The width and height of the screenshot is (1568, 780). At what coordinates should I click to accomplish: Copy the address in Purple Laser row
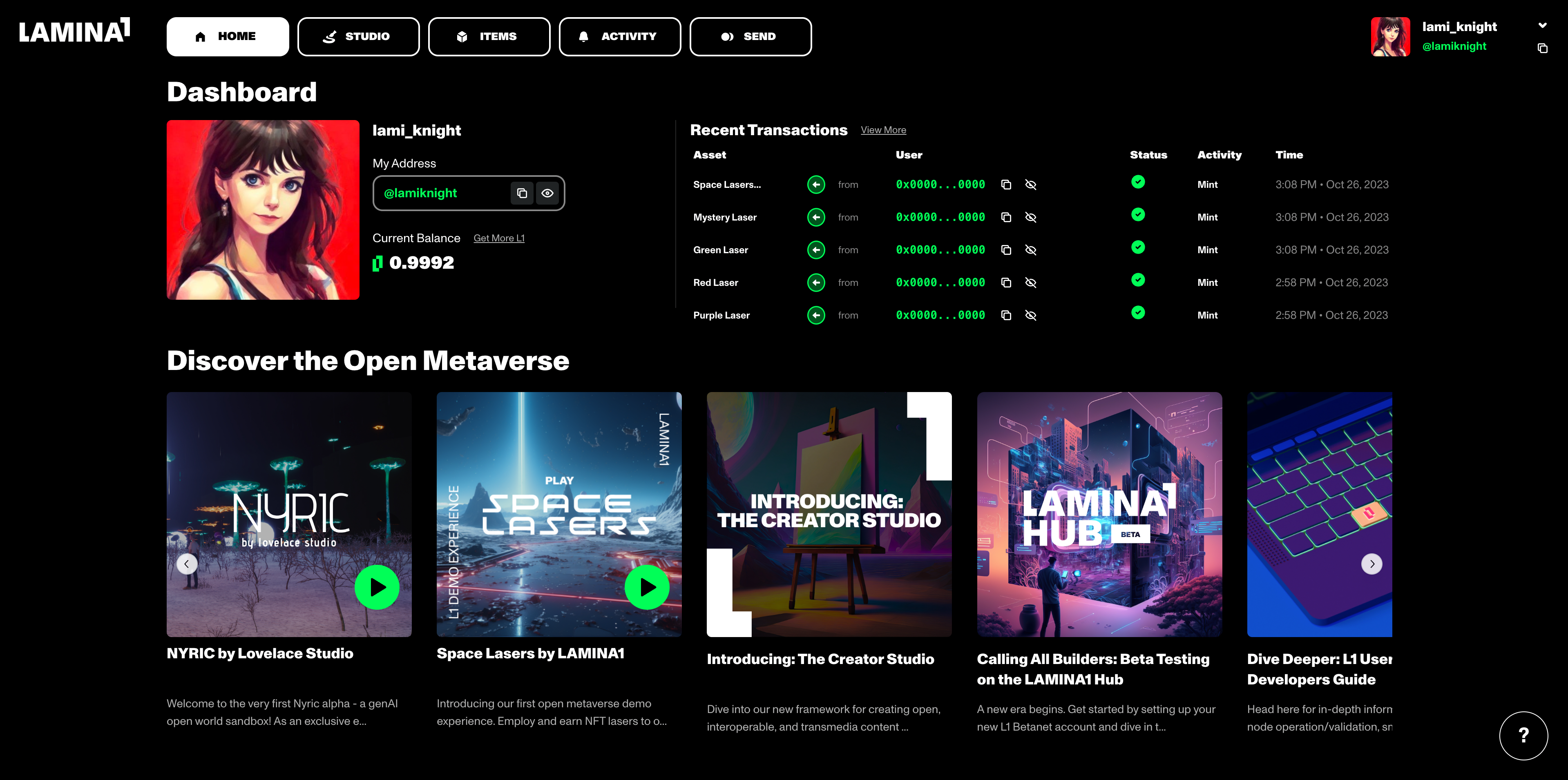1006,315
